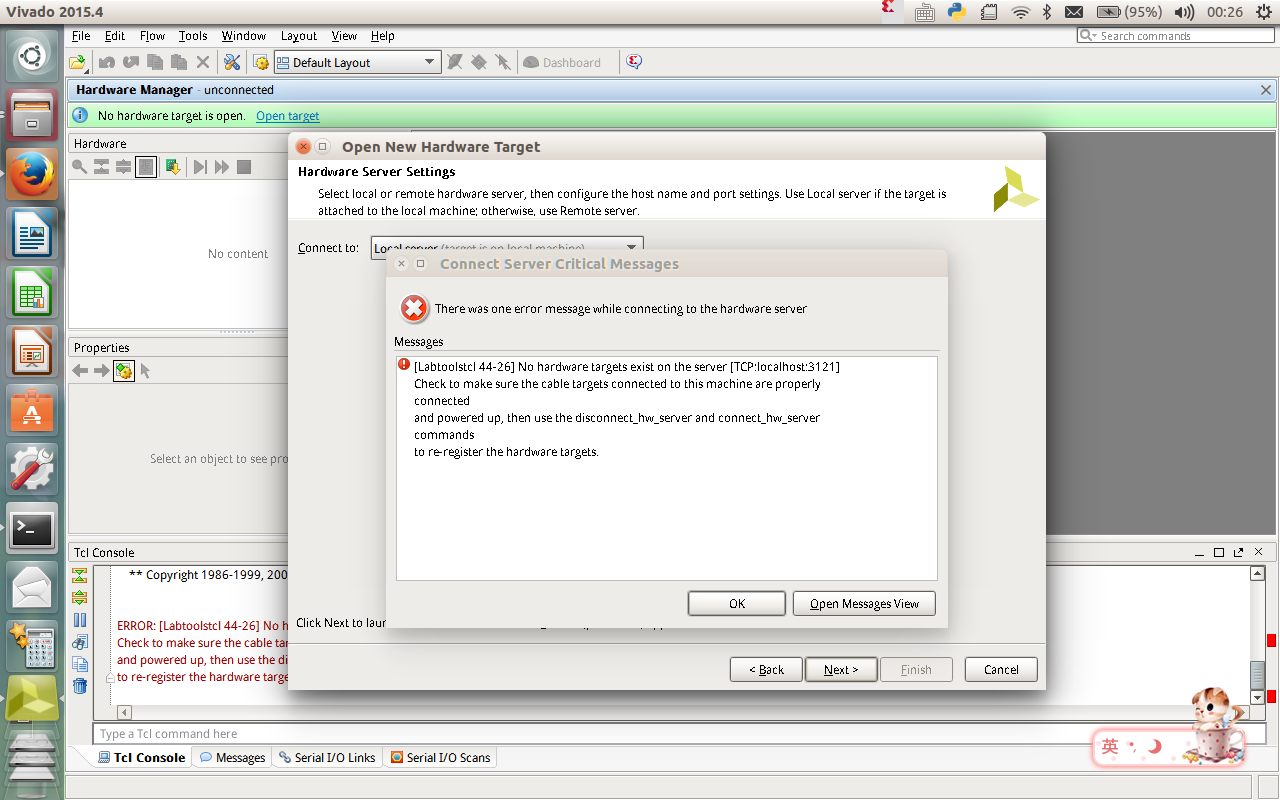This screenshot has height=800, width=1280.
Task: Close the Hardware Manager view with X
Action: point(1266,90)
